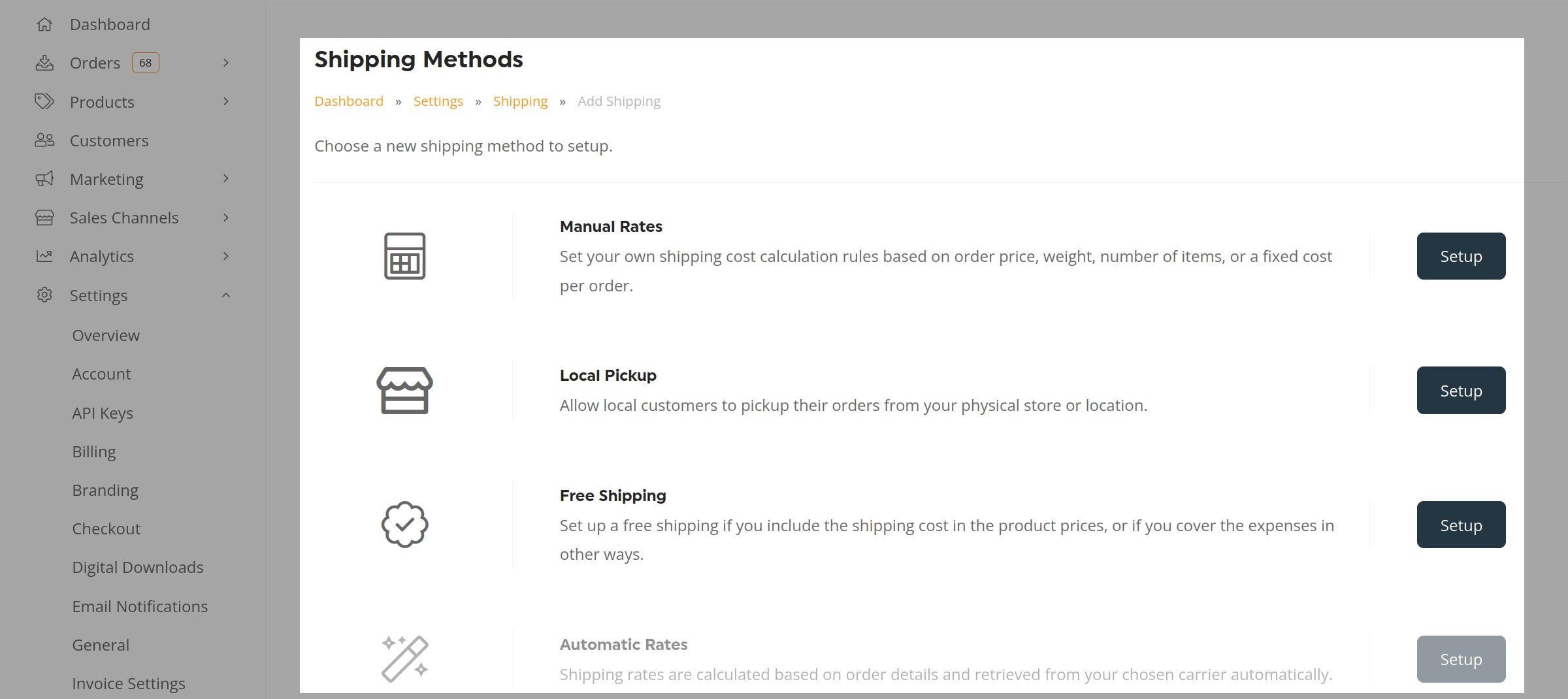The image size is (1568, 699).
Task: Expand the Products submenu chevron
Action: (226, 101)
